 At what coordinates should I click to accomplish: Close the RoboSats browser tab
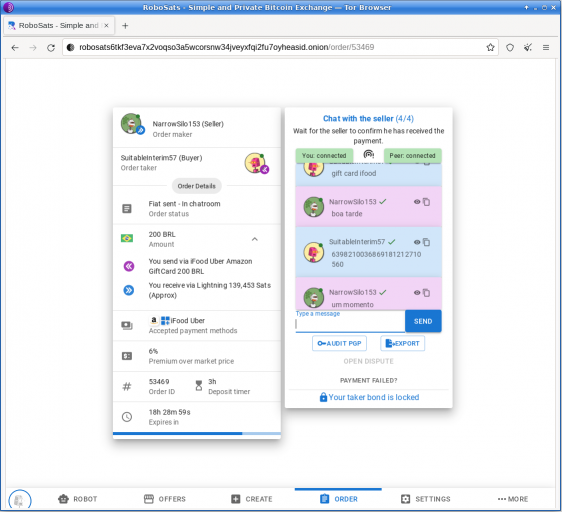coord(106,25)
